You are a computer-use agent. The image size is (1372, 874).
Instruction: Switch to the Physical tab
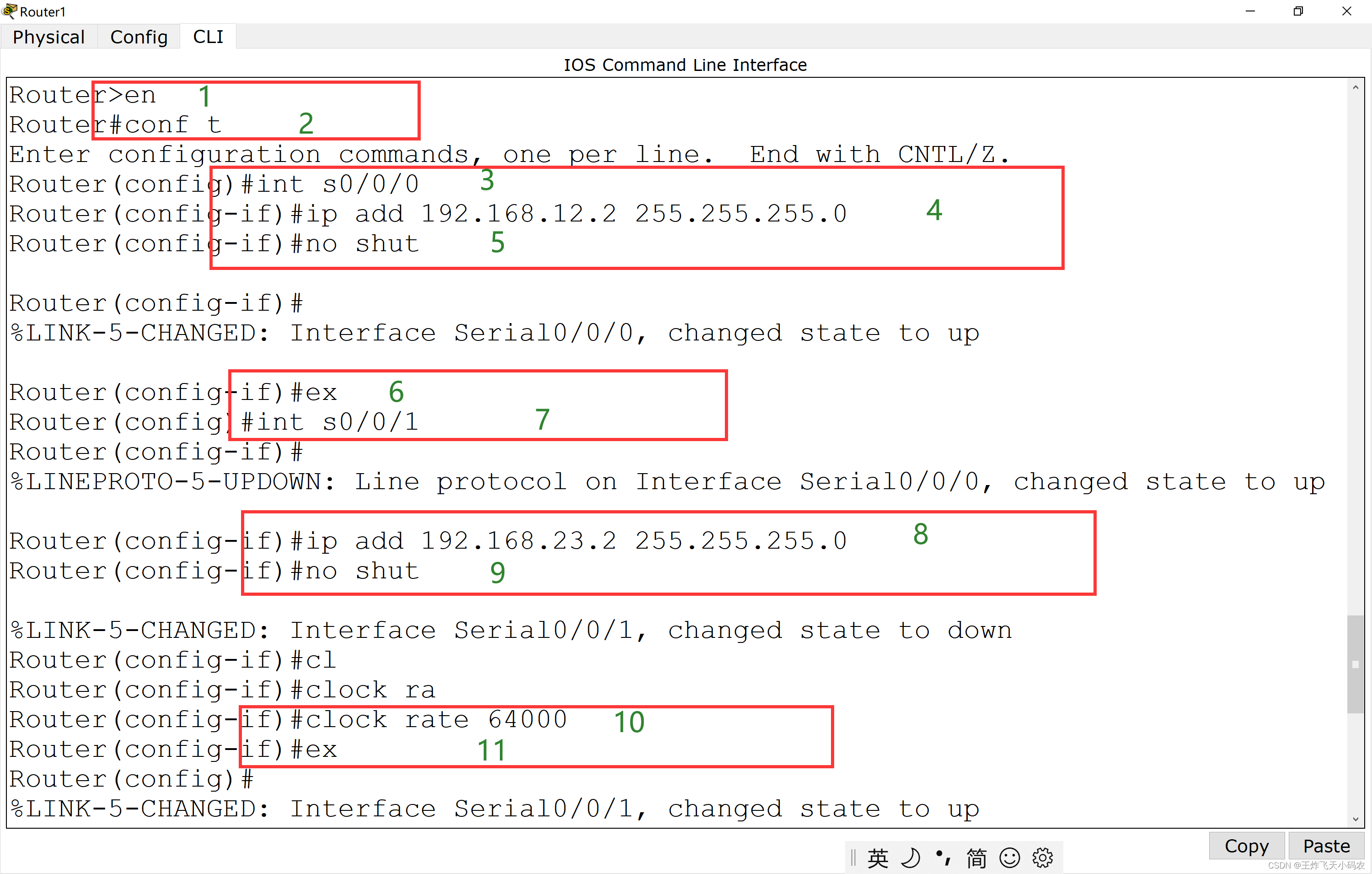pyautogui.click(x=49, y=37)
